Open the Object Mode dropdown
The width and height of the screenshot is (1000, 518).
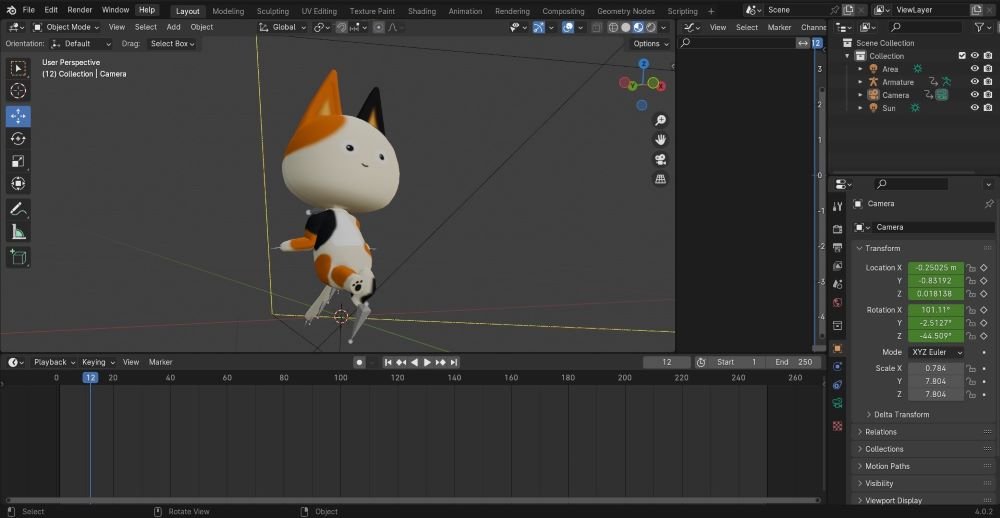(x=66, y=27)
